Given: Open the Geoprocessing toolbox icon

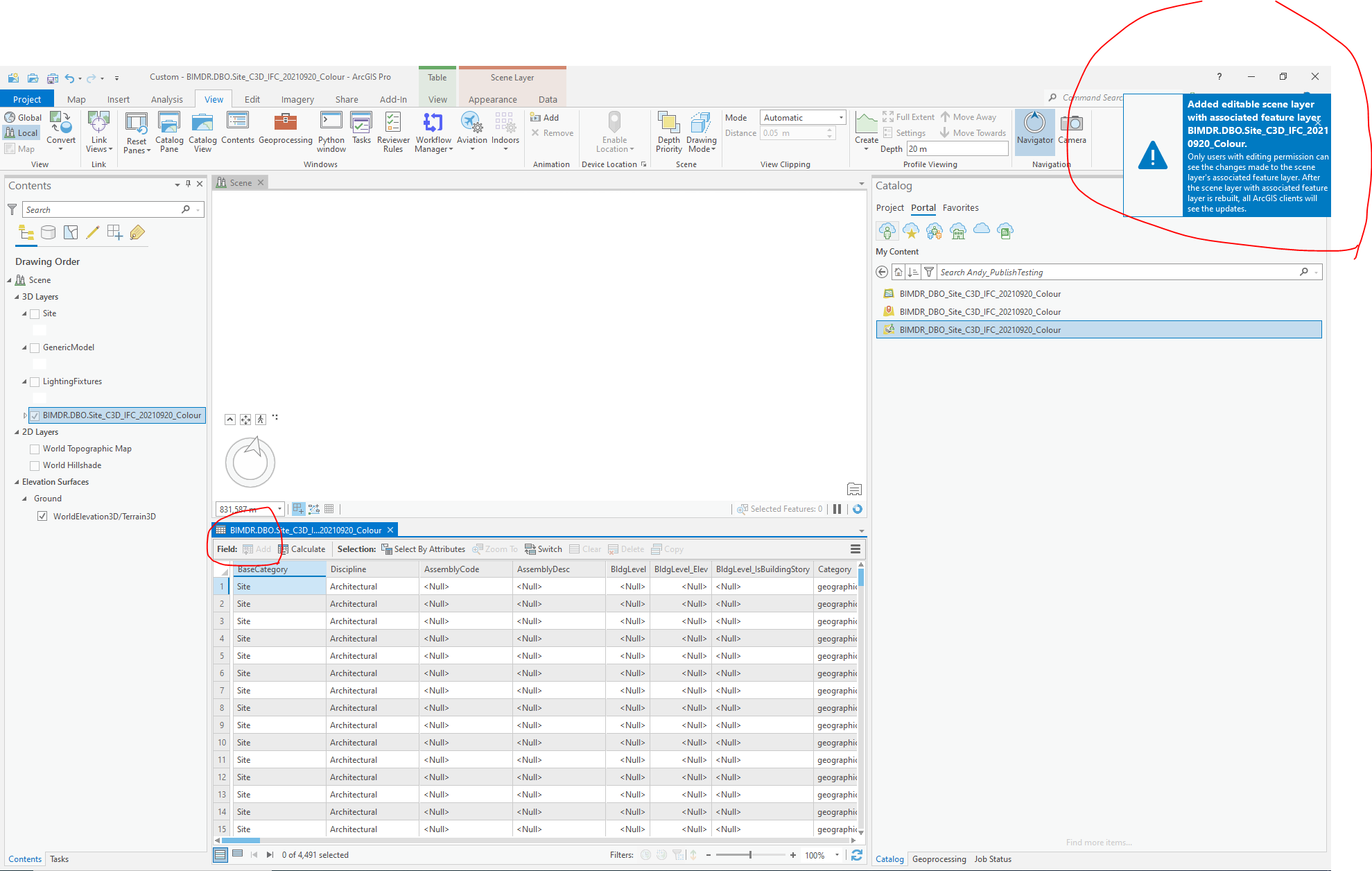Looking at the screenshot, I should (x=285, y=128).
